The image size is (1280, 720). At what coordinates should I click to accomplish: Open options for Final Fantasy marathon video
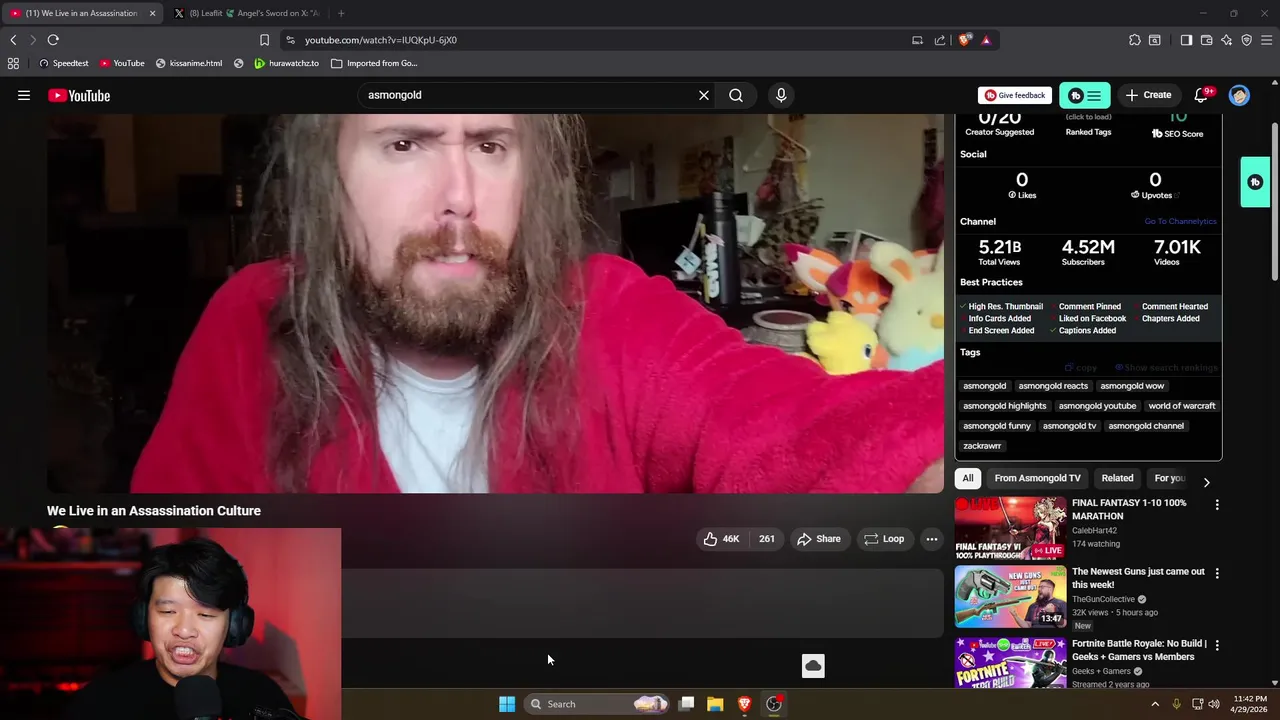click(1217, 505)
